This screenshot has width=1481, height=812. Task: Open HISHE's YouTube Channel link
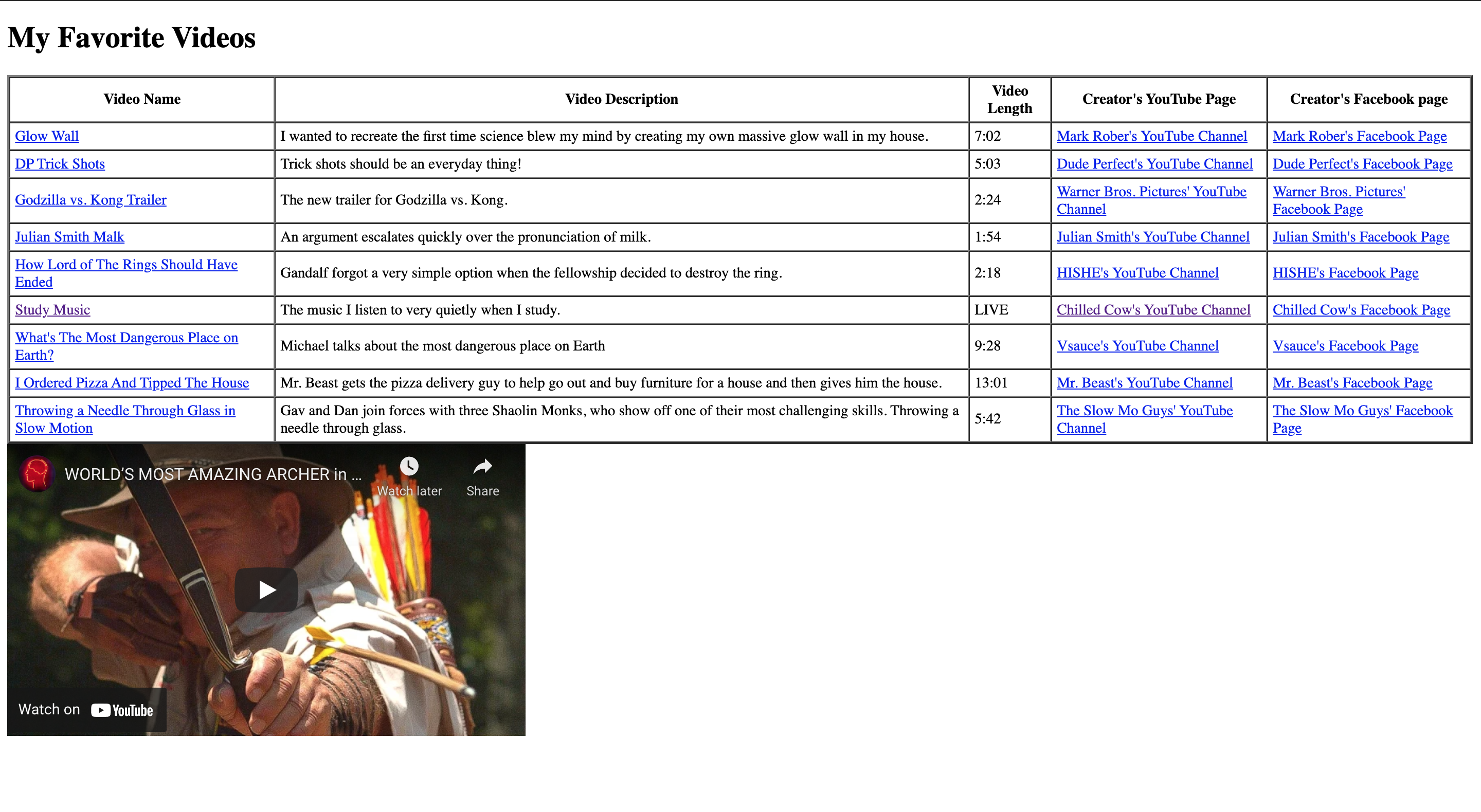click(x=1137, y=273)
